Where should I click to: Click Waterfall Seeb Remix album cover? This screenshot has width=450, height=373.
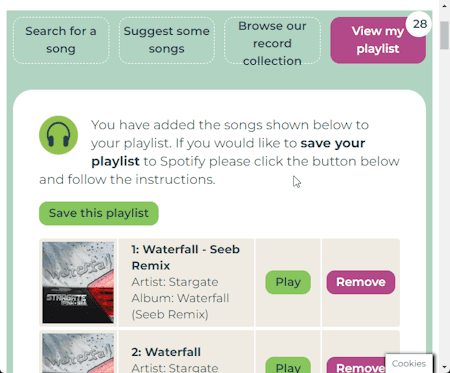78,282
